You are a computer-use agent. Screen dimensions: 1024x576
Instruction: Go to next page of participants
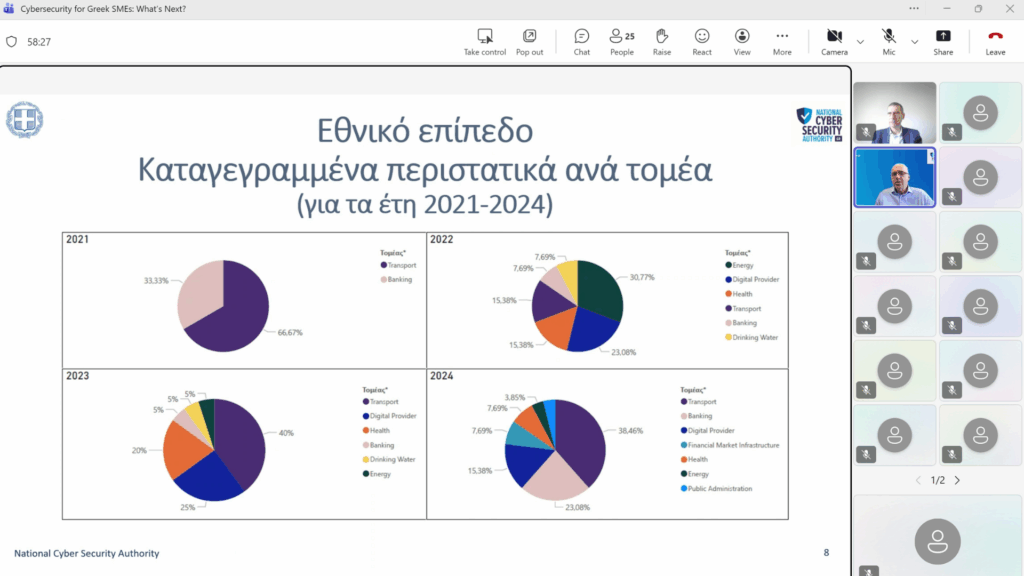pyautogui.click(x=957, y=480)
